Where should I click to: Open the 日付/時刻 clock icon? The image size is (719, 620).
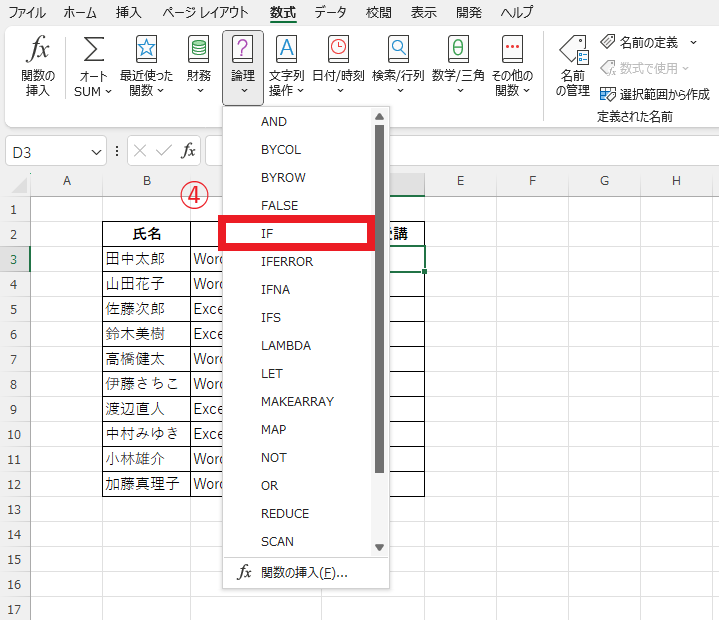click(338, 49)
